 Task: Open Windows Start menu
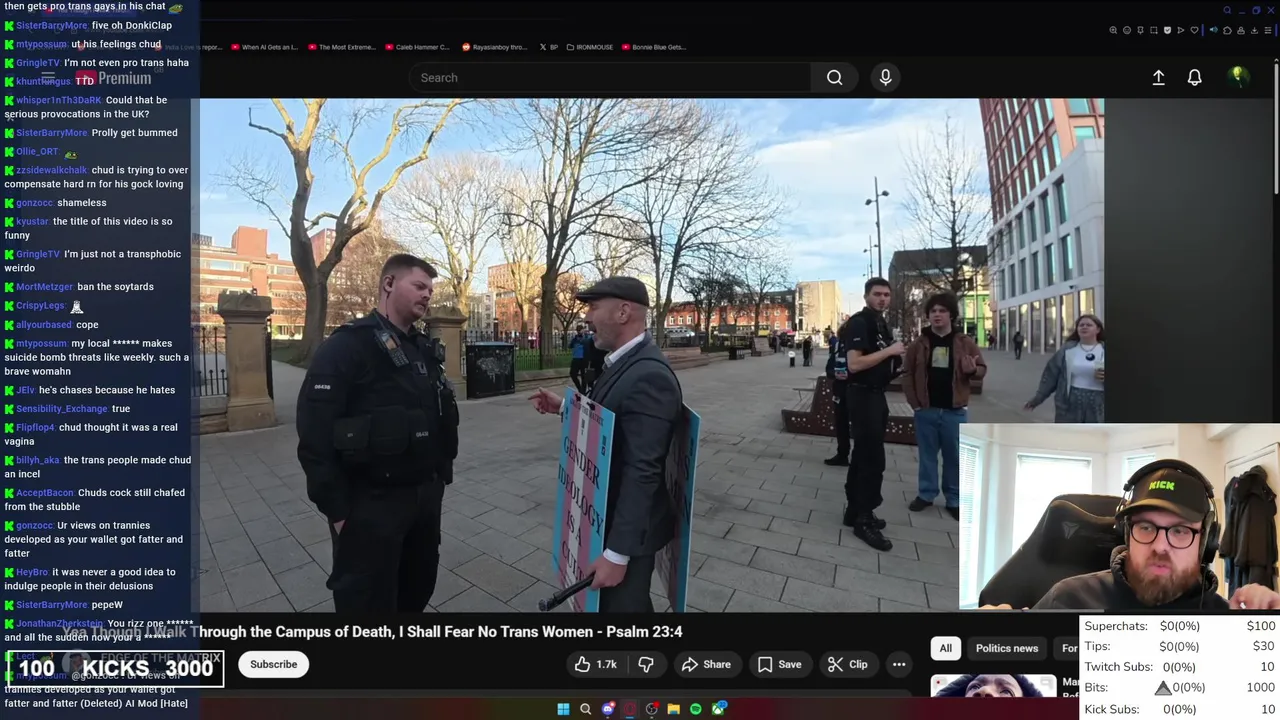563,709
